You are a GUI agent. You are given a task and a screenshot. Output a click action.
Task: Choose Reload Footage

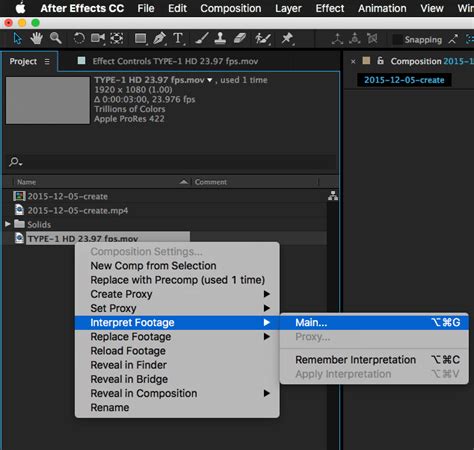tap(177, 351)
